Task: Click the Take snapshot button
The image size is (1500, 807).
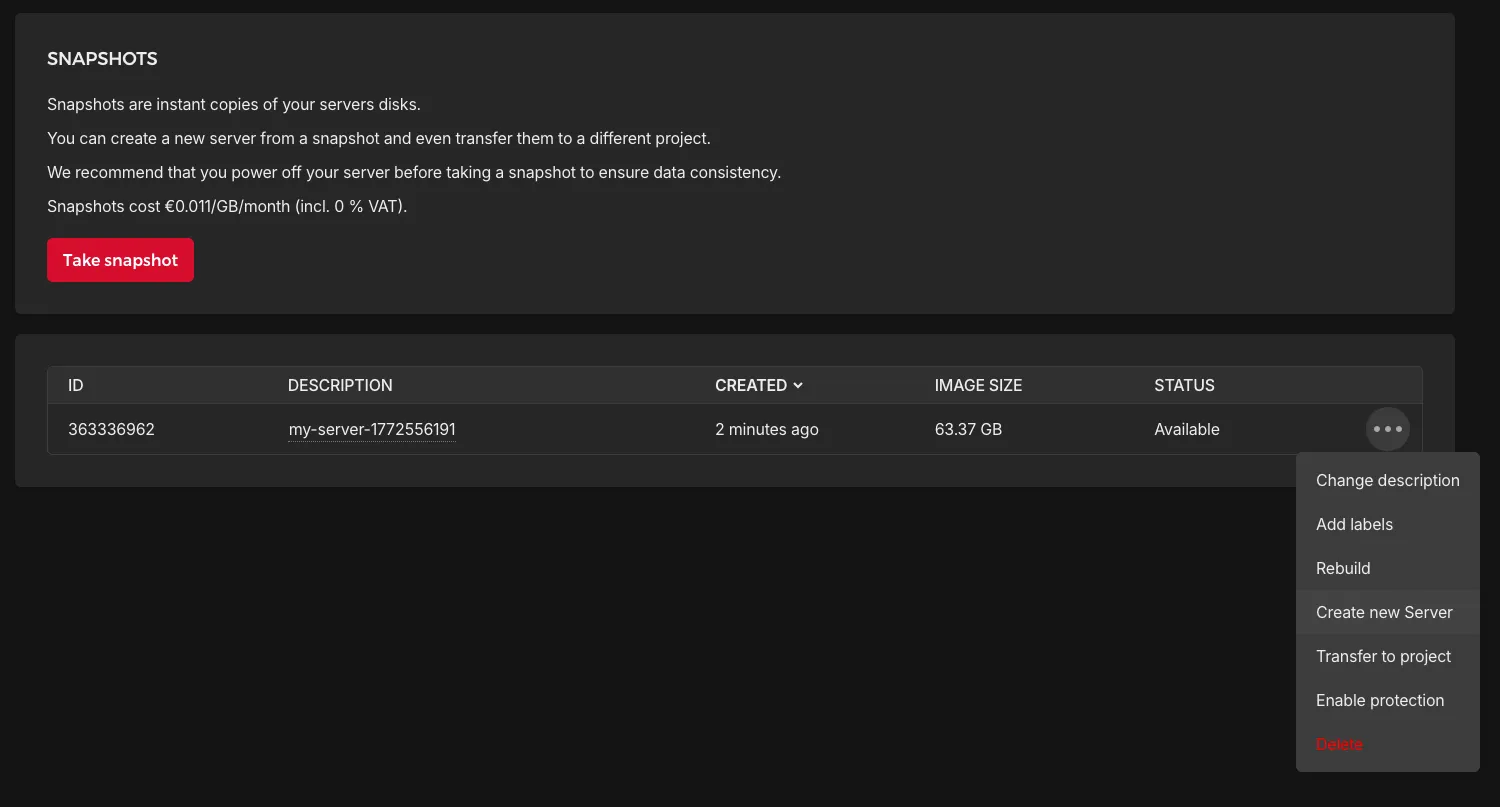Action: [120, 260]
